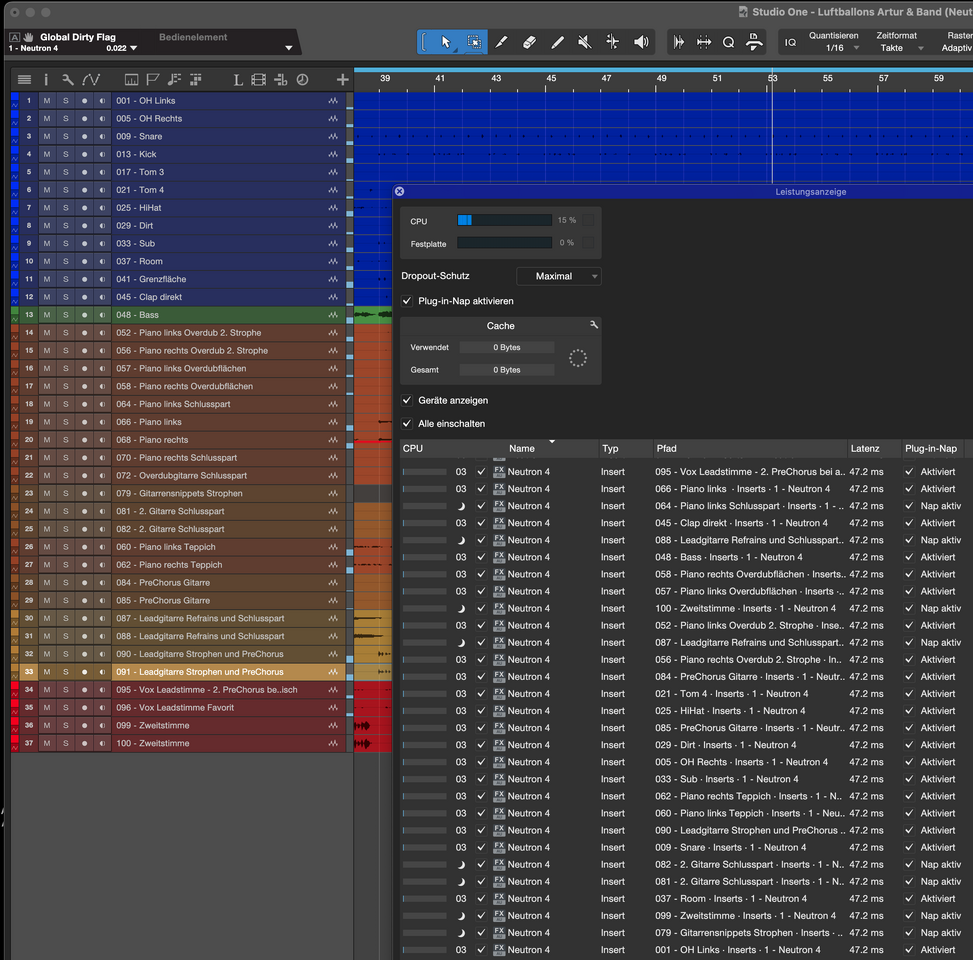The image size is (973, 960).
Task: Open the Dropout-Schutz Maximal dropdown
Action: coord(559,276)
